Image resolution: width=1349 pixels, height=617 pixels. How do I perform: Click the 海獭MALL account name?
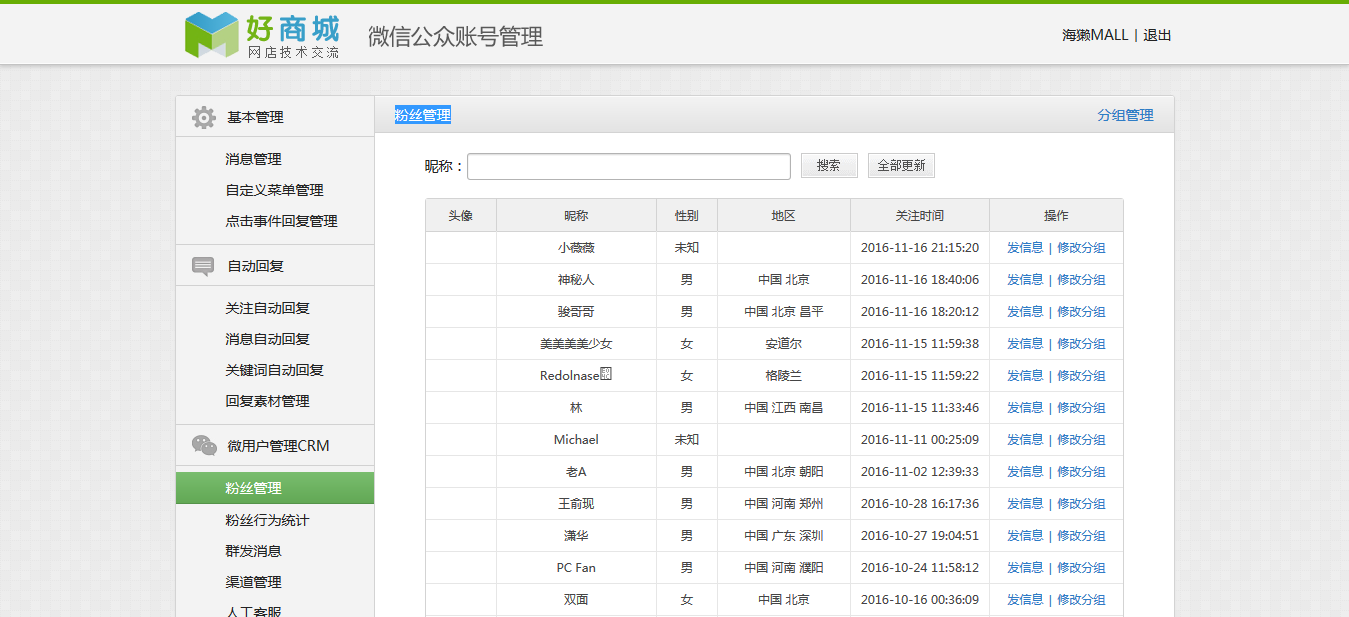pos(1095,35)
